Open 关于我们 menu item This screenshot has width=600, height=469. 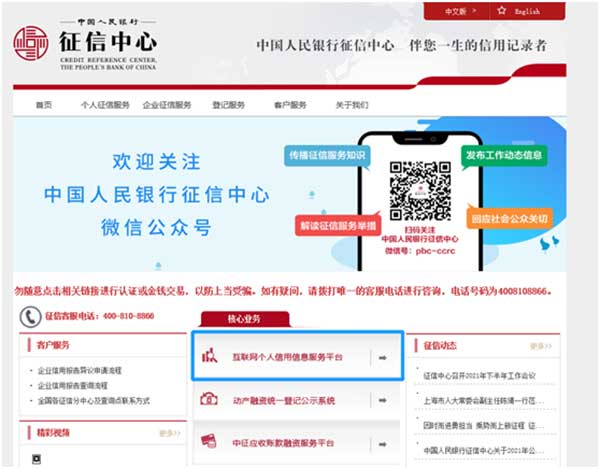coord(352,105)
